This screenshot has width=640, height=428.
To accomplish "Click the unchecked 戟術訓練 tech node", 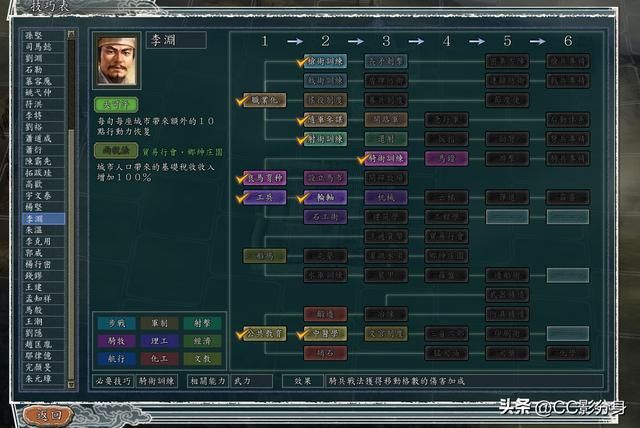I will [x=325, y=80].
